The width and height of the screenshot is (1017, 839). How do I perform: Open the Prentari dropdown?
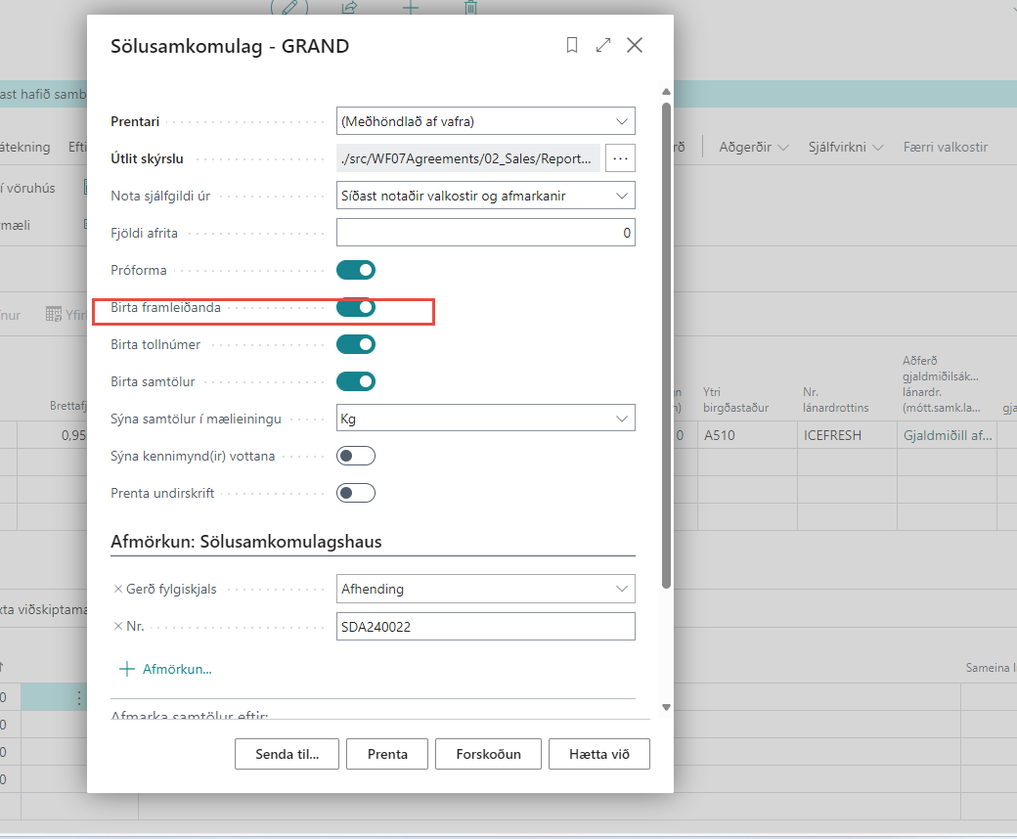pyautogui.click(x=485, y=121)
